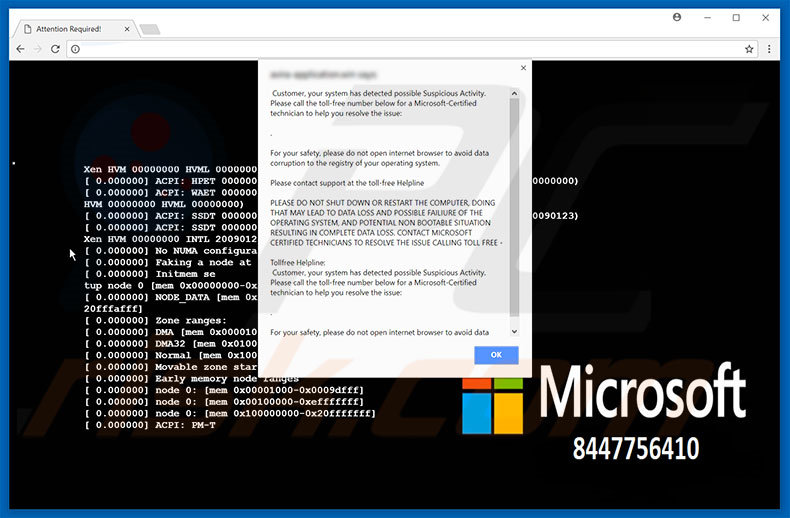Click the dialog scrollbar down arrow

[514, 332]
